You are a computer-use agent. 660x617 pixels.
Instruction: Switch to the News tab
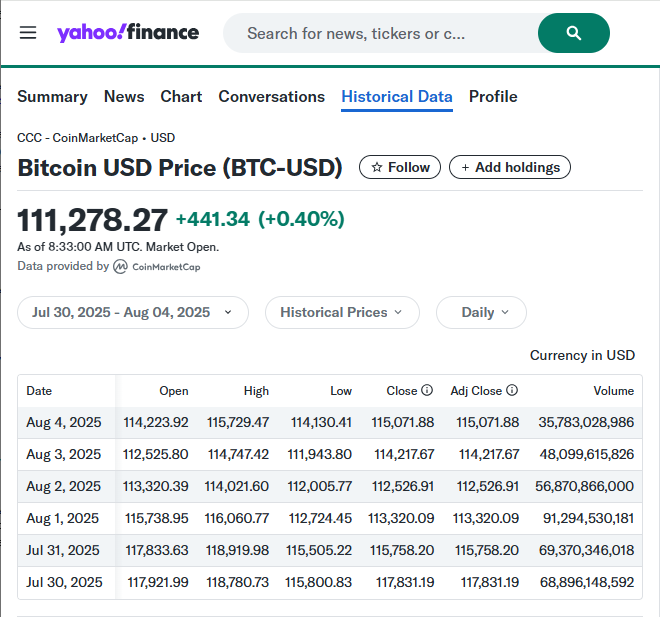click(124, 96)
